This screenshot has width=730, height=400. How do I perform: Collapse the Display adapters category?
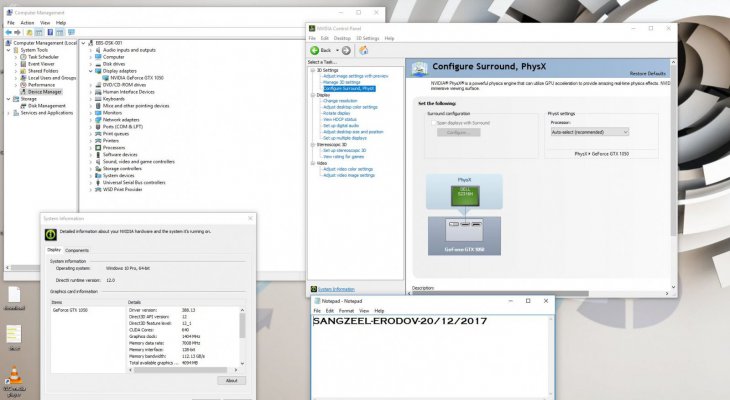click(x=91, y=71)
